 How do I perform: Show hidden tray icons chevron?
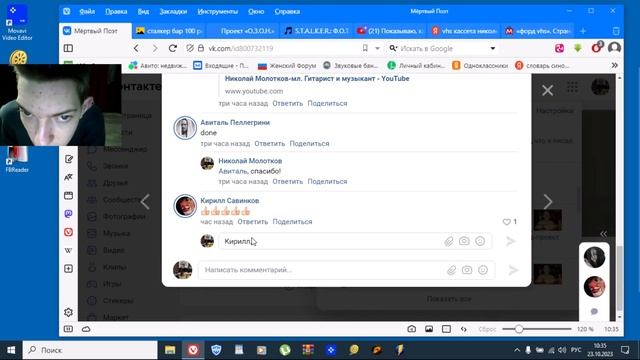tap(517, 350)
